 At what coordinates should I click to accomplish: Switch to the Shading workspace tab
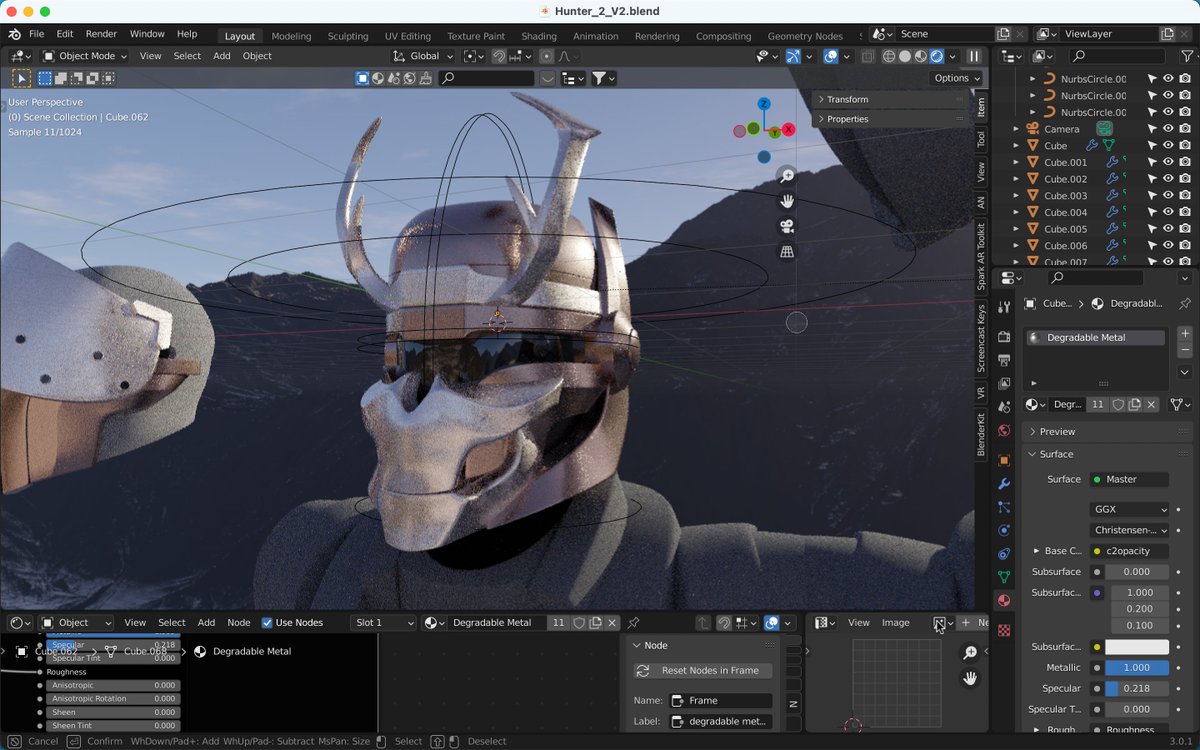[539, 36]
